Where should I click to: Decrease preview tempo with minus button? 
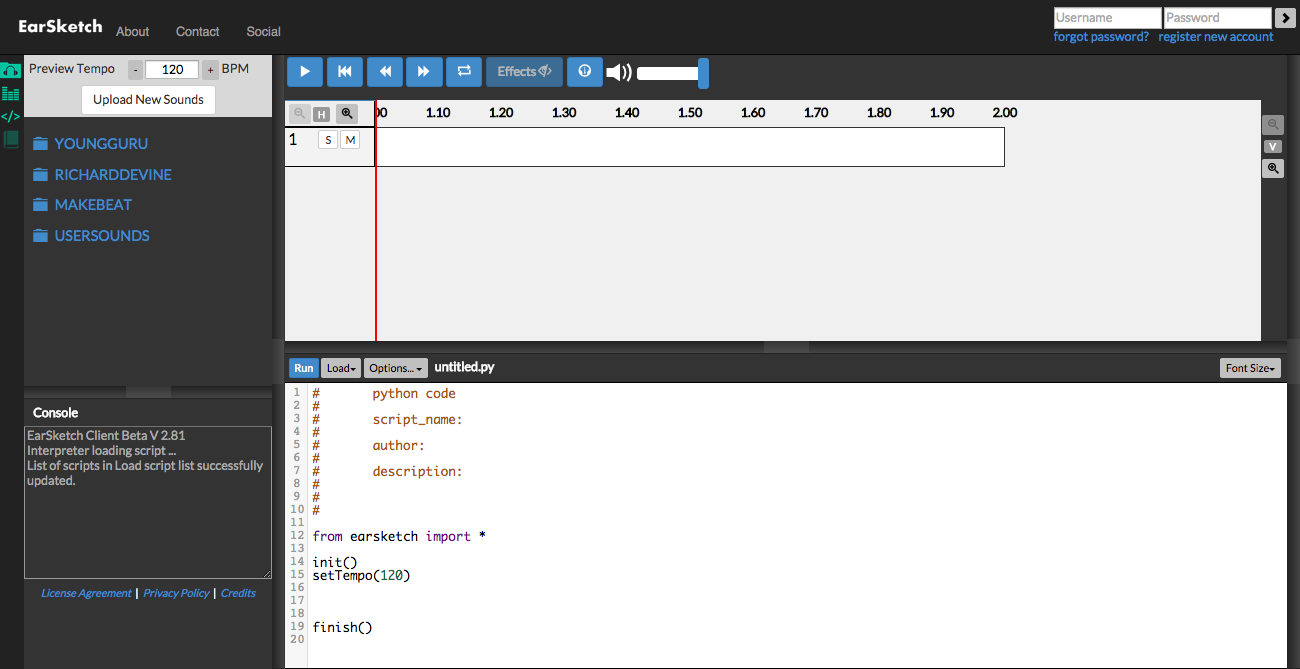[136, 70]
